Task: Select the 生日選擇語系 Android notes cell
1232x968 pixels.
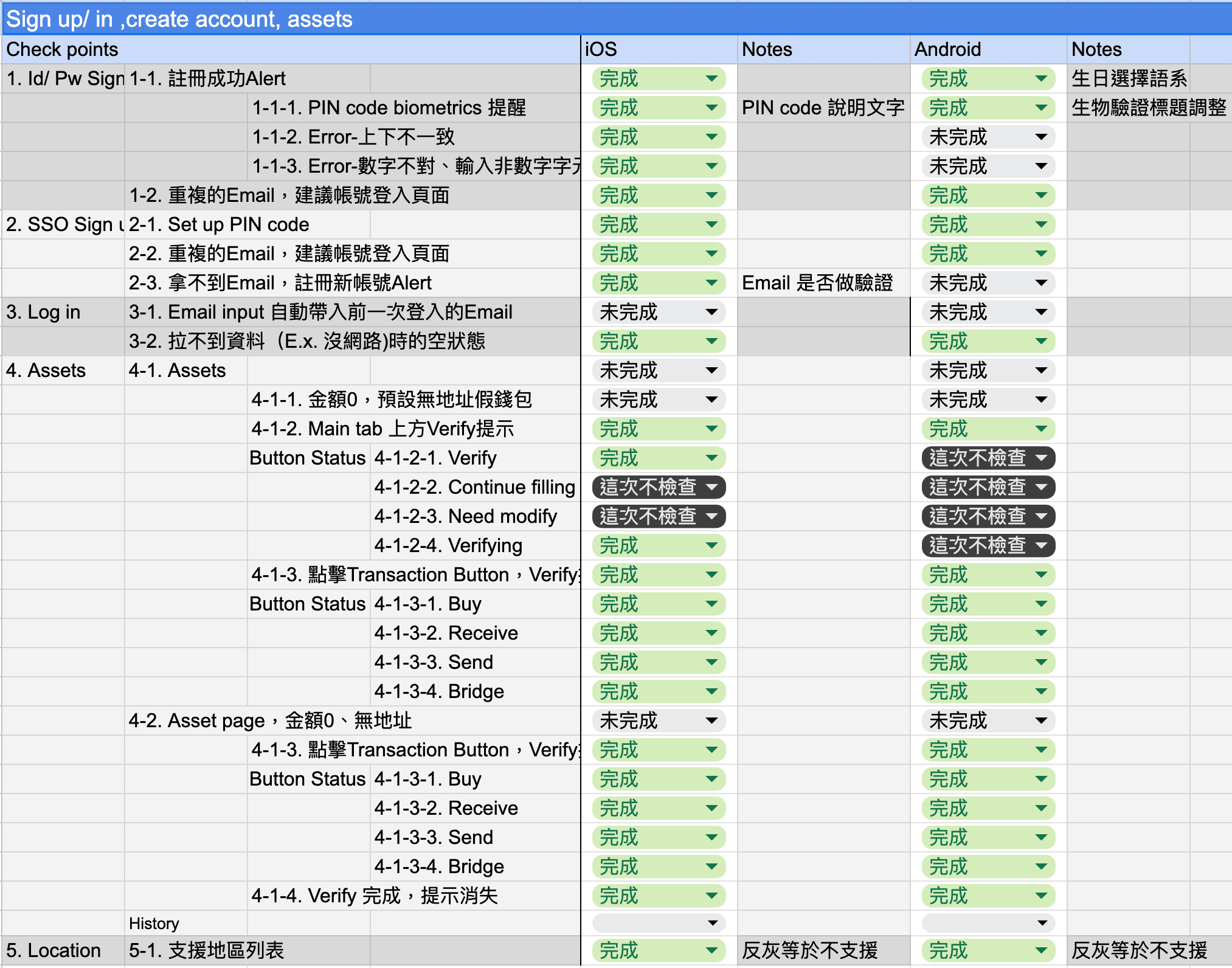Action: click(1129, 79)
